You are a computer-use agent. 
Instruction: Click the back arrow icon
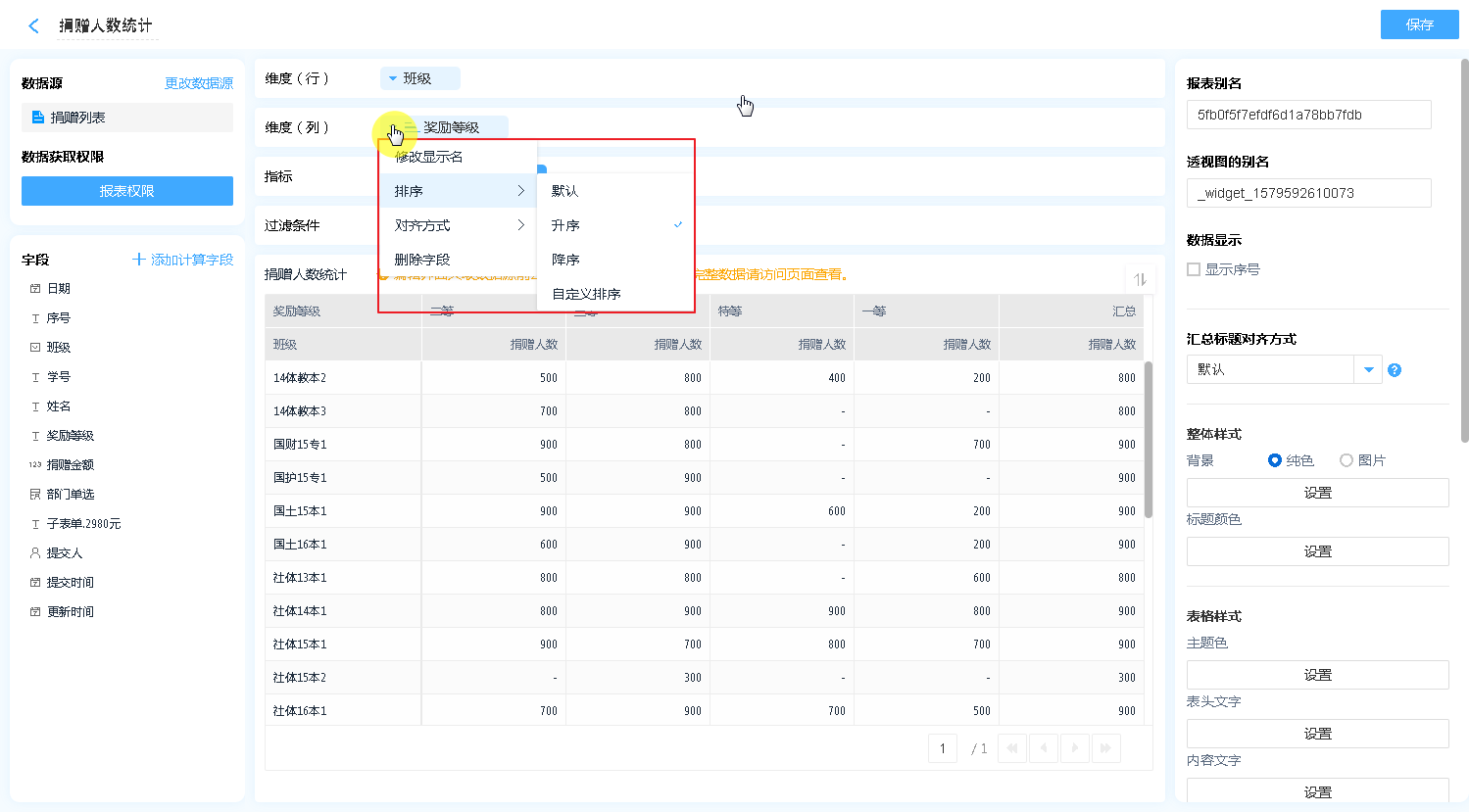(x=34, y=26)
